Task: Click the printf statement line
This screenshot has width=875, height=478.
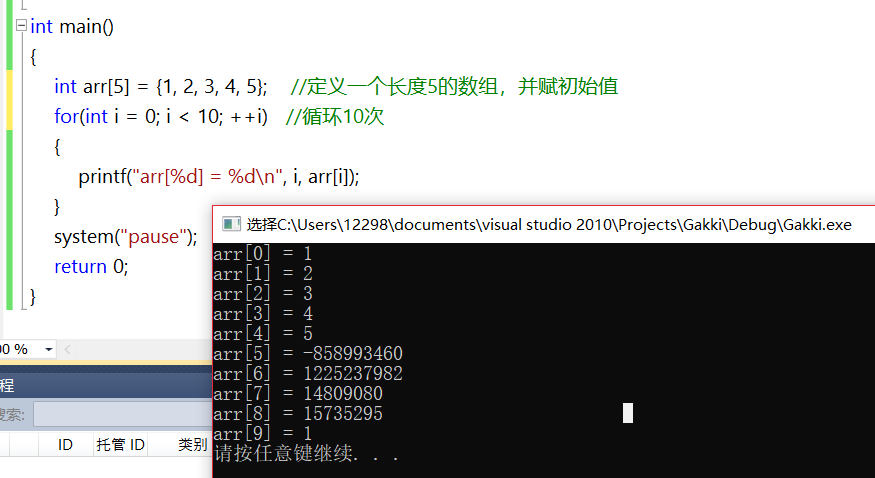Action: tap(219, 177)
